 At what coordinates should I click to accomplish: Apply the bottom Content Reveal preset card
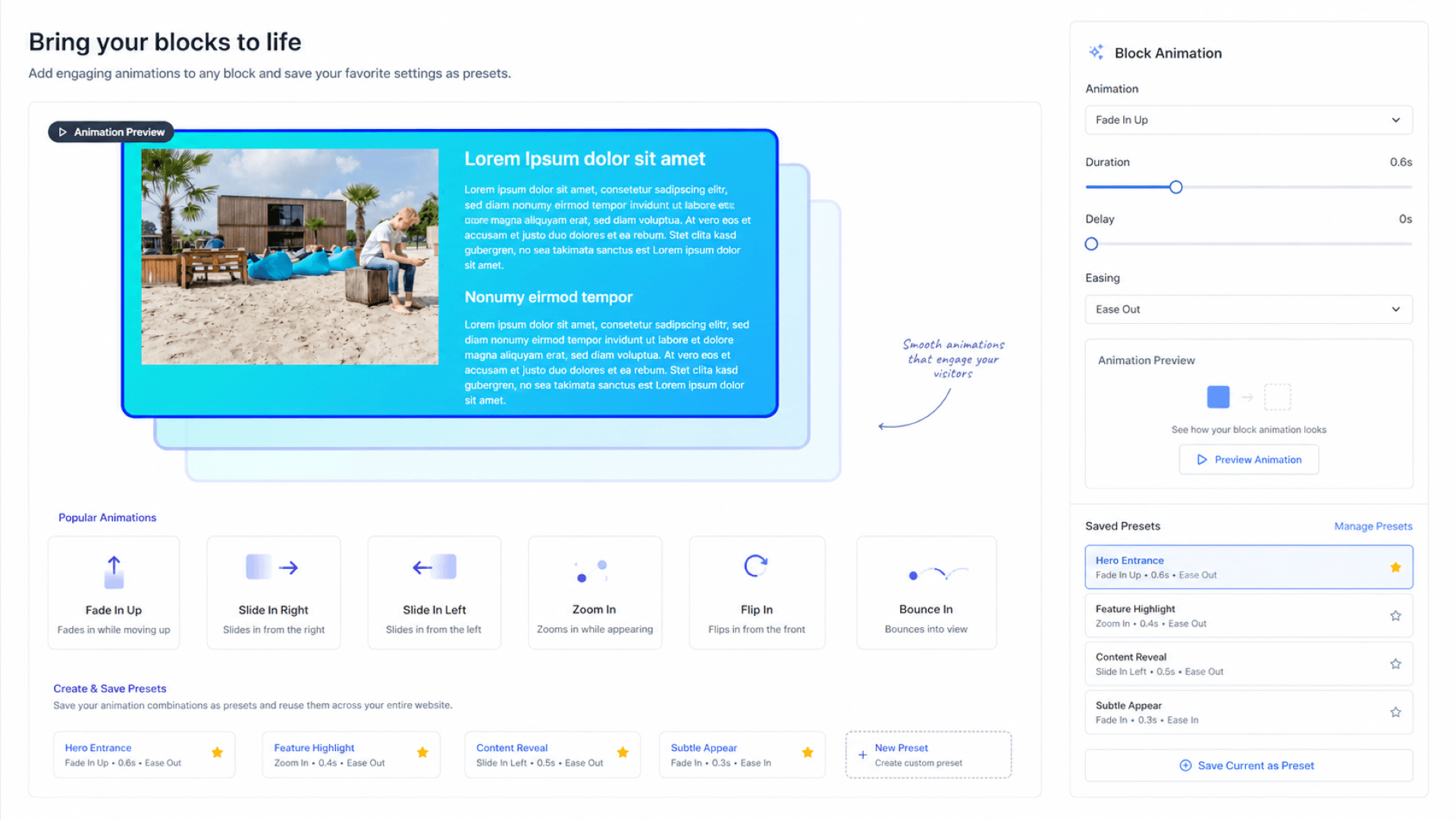pos(552,755)
